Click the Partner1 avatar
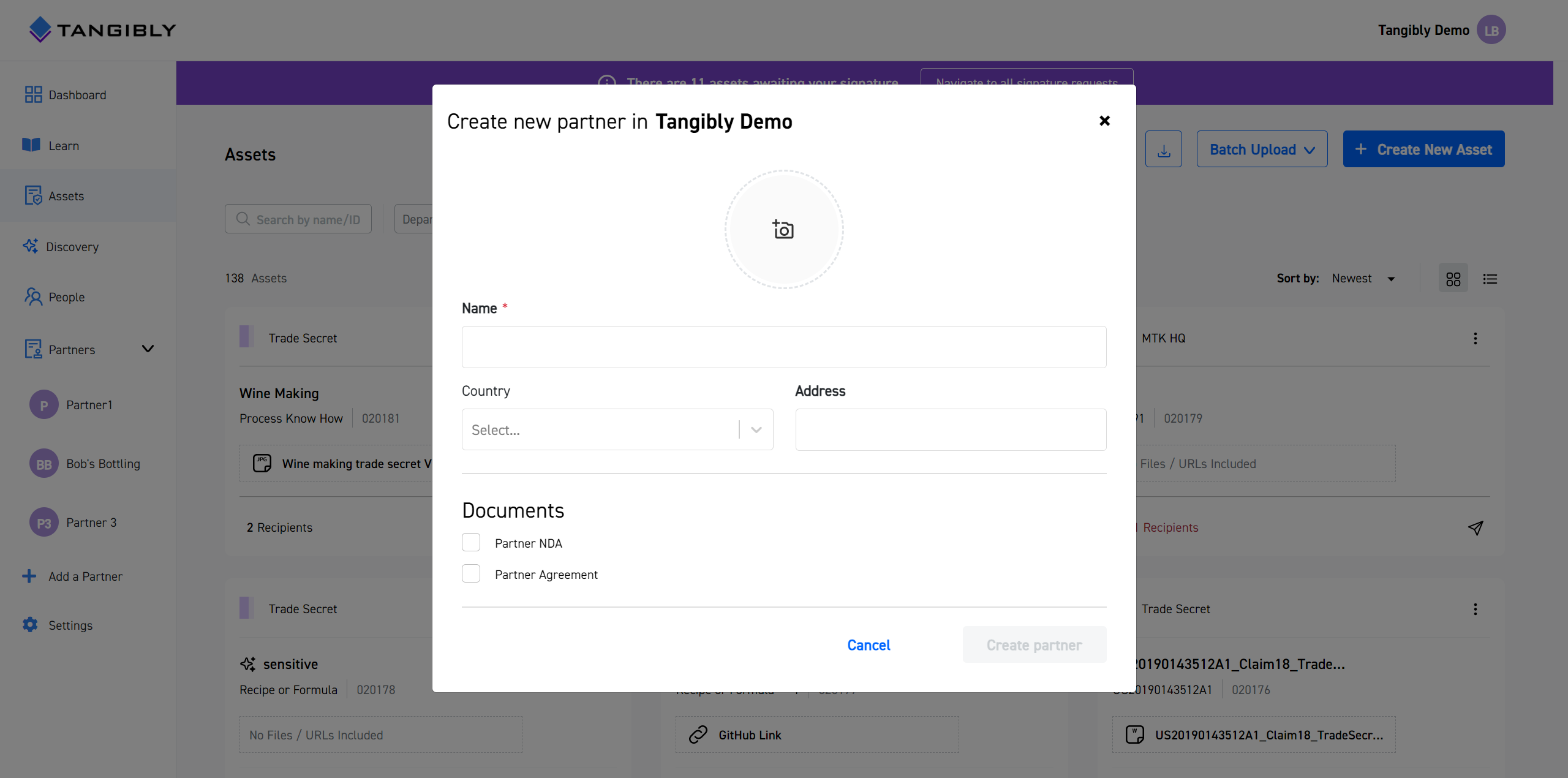 (x=44, y=405)
